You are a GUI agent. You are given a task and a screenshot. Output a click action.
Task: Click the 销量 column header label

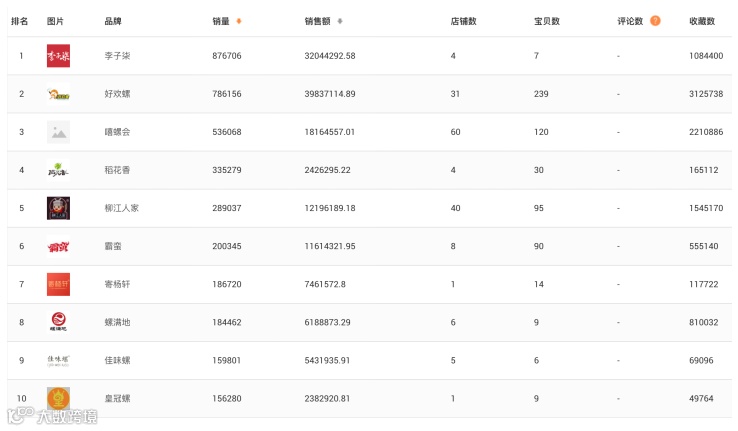(221, 21)
